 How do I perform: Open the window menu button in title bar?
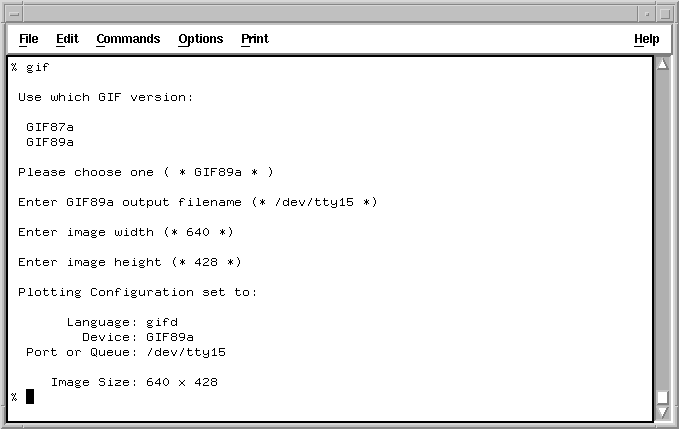[14, 12]
